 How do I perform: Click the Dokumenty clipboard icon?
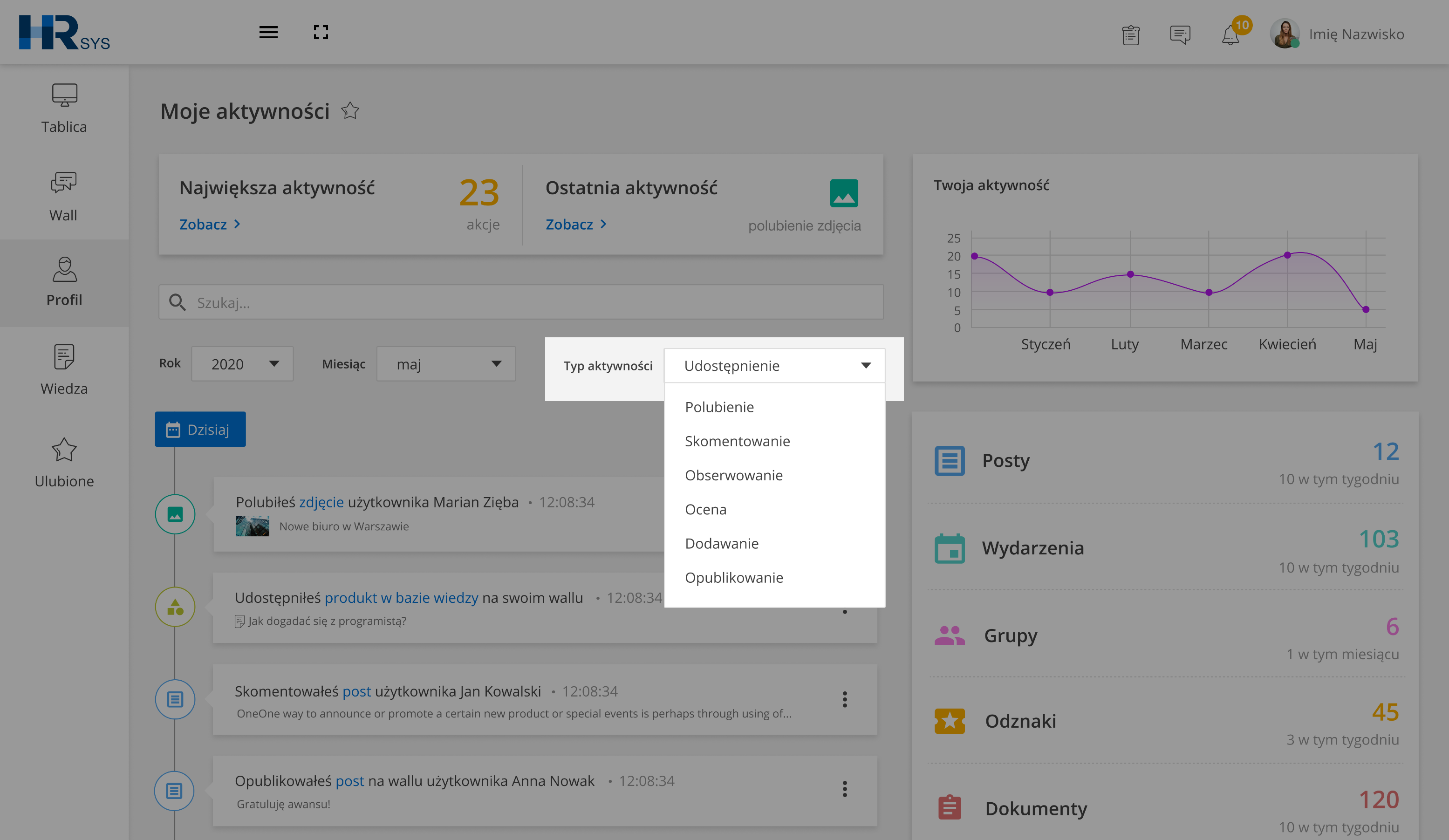[x=950, y=807]
